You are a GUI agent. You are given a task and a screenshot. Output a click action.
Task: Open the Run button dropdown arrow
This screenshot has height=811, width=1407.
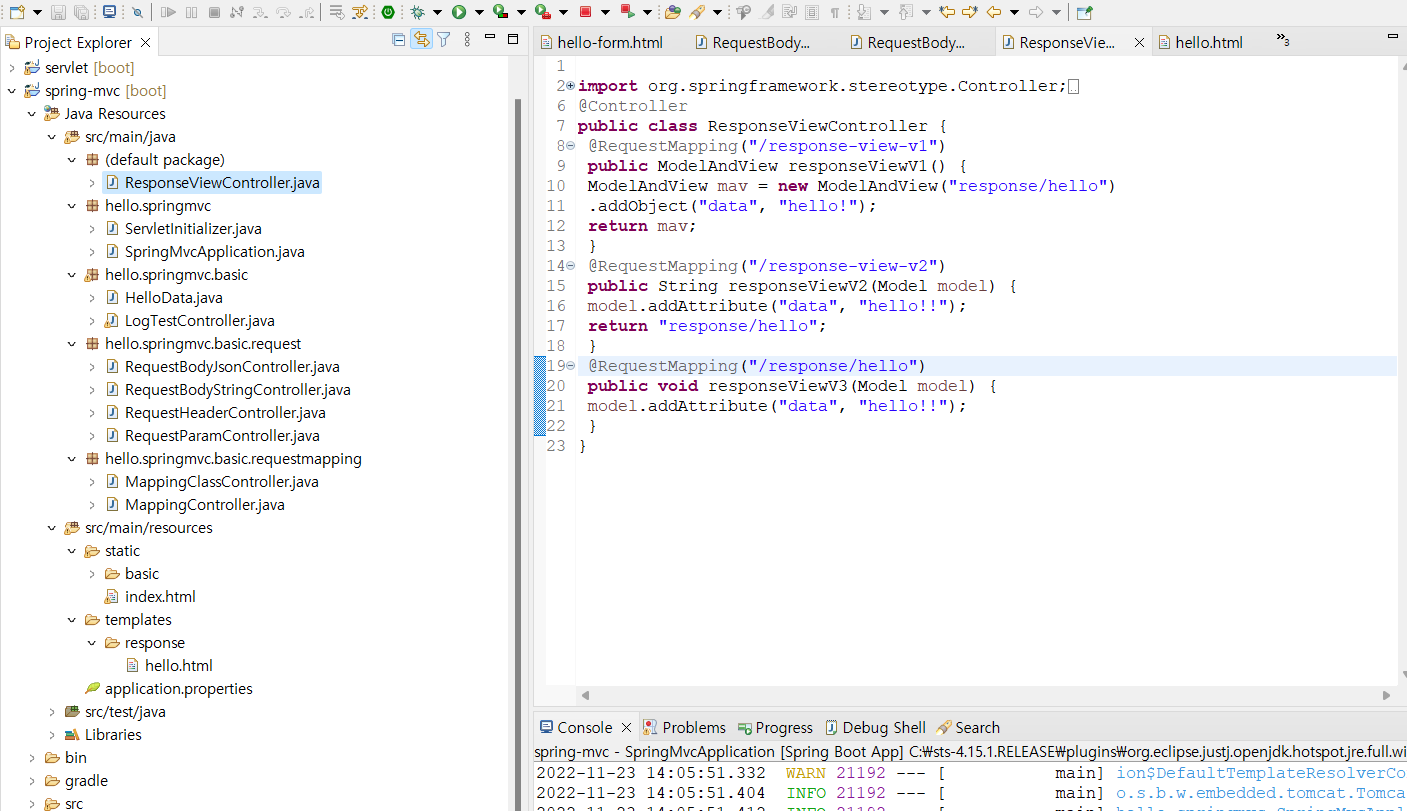point(478,12)
